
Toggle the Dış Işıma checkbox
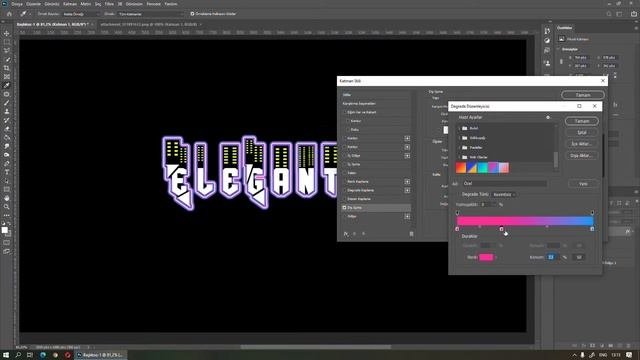(x=344, y=208)
